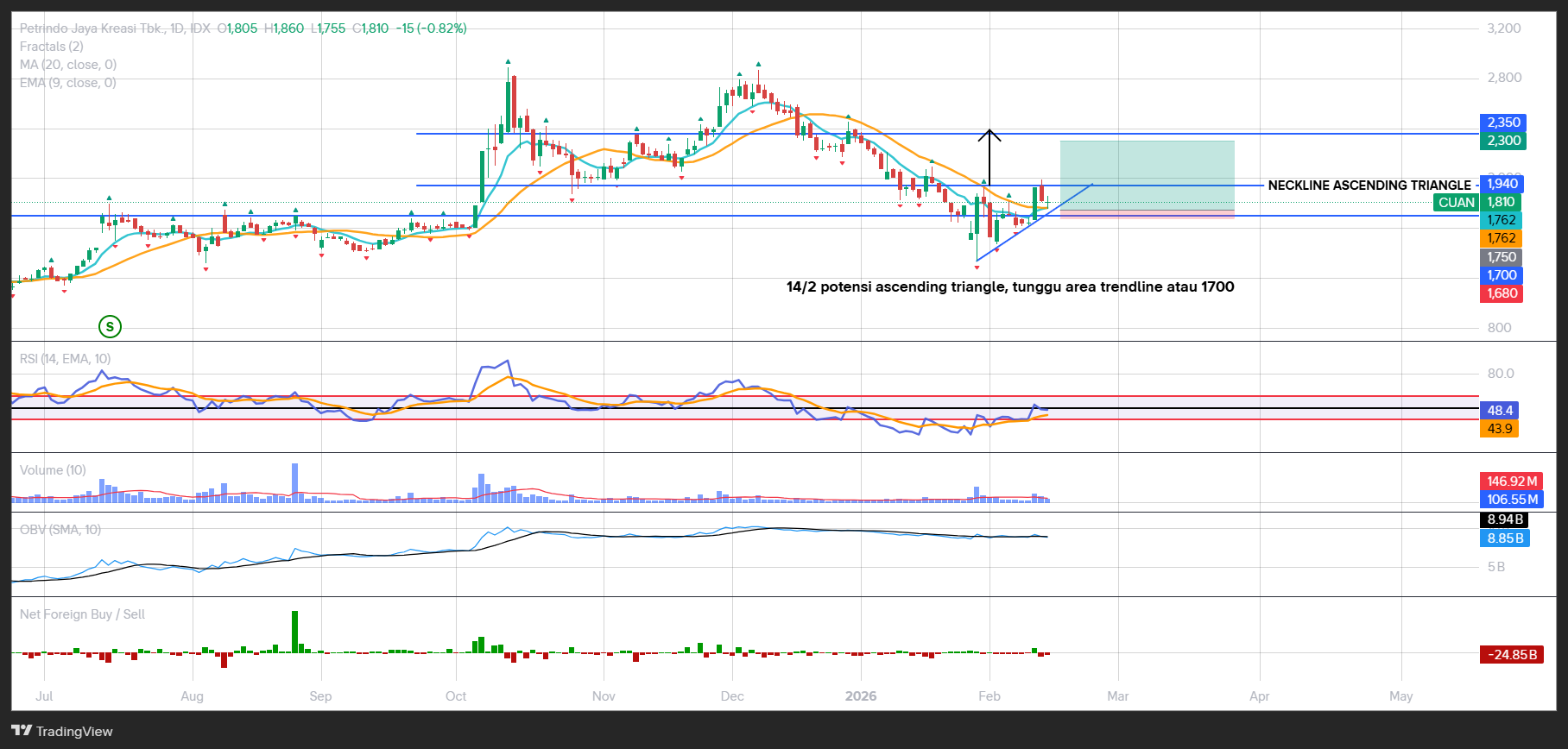Click the green S marker icon
Image resolution: width=1568 pixels, height=749 pixels.
110,326
